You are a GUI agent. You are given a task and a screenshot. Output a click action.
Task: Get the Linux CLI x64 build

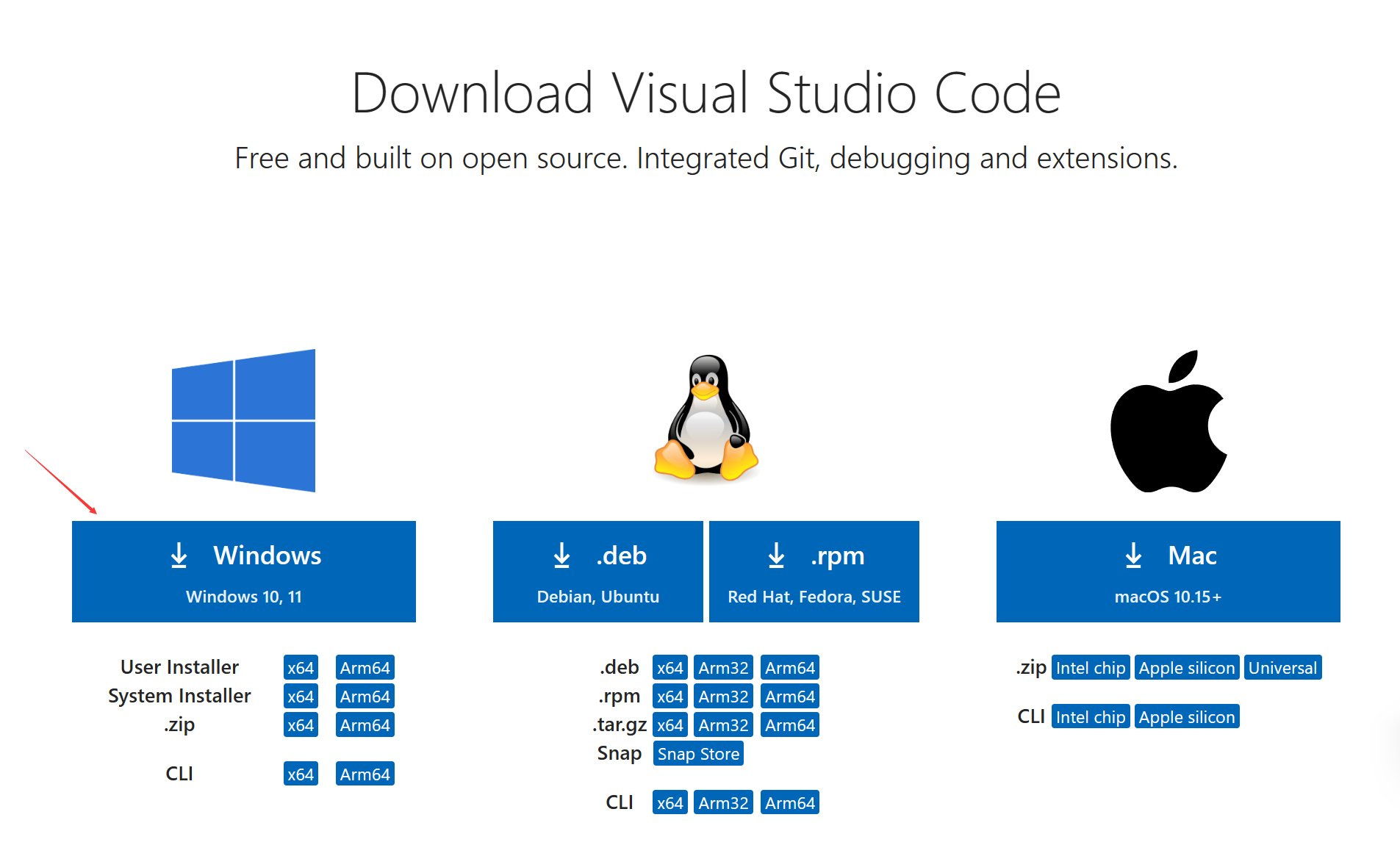670,802
